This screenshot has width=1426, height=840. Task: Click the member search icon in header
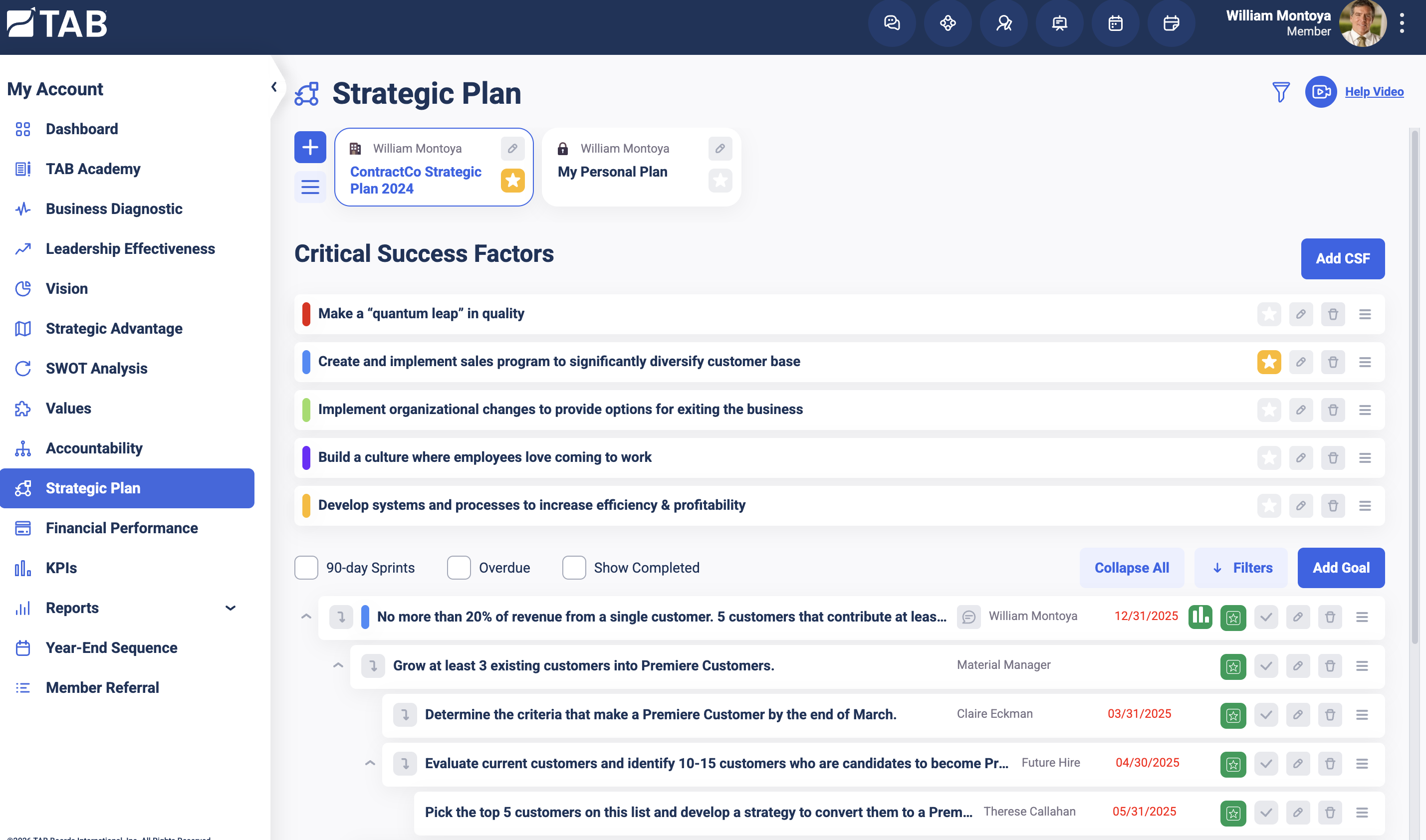pos(1004,23)
